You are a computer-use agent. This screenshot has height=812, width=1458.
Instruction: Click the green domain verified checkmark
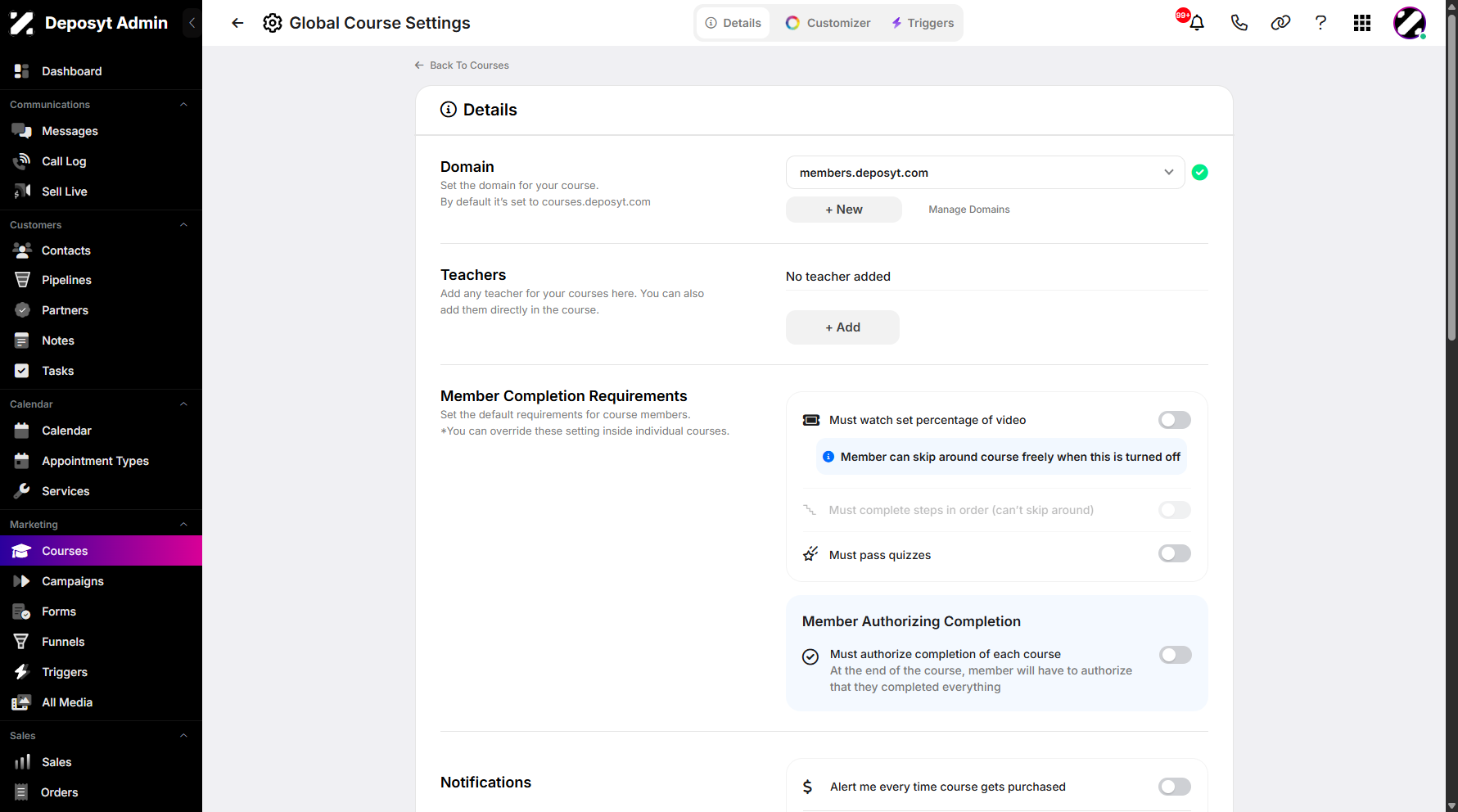coord(1200,173)
